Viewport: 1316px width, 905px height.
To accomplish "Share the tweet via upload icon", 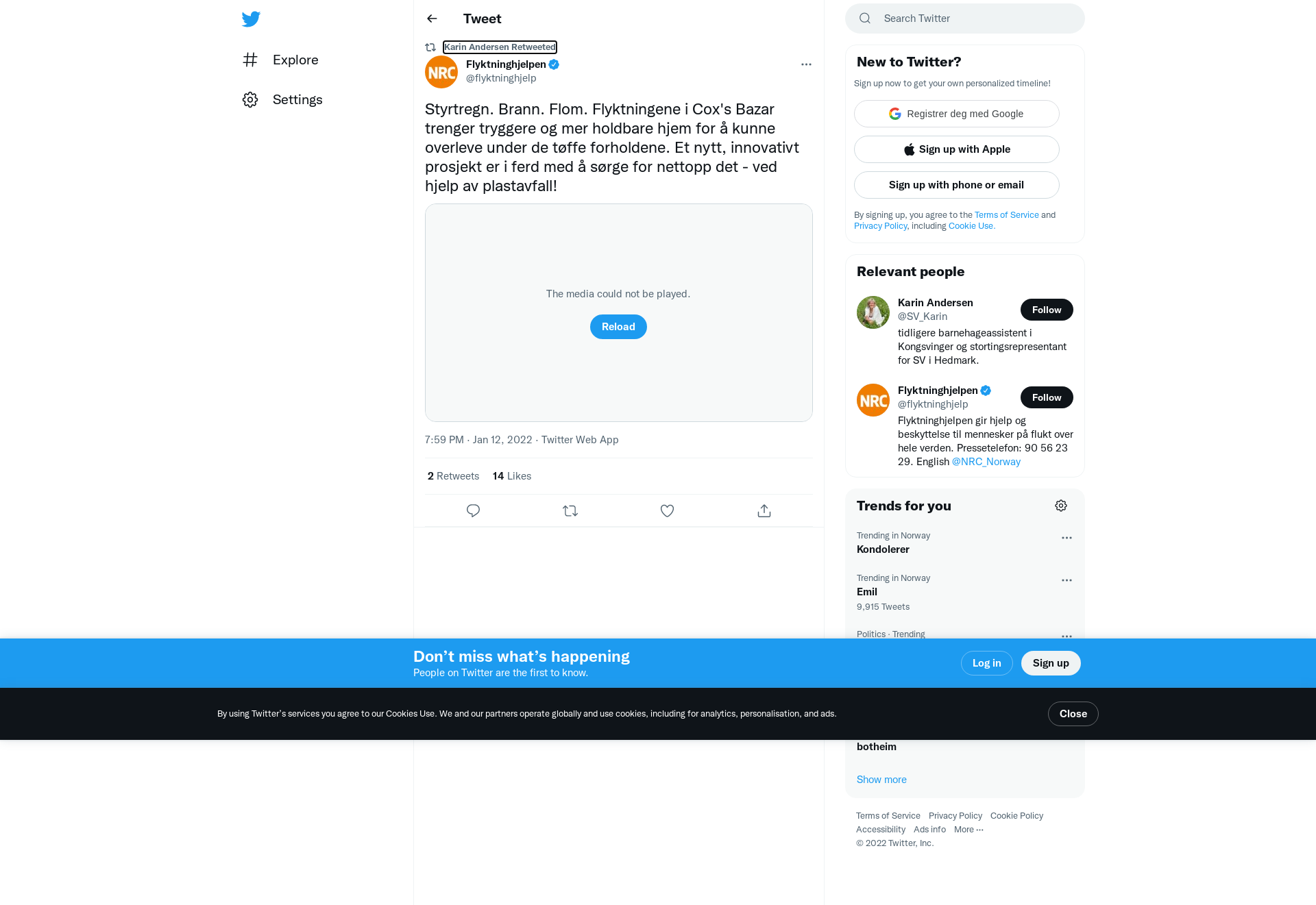I will pos(764,511).
